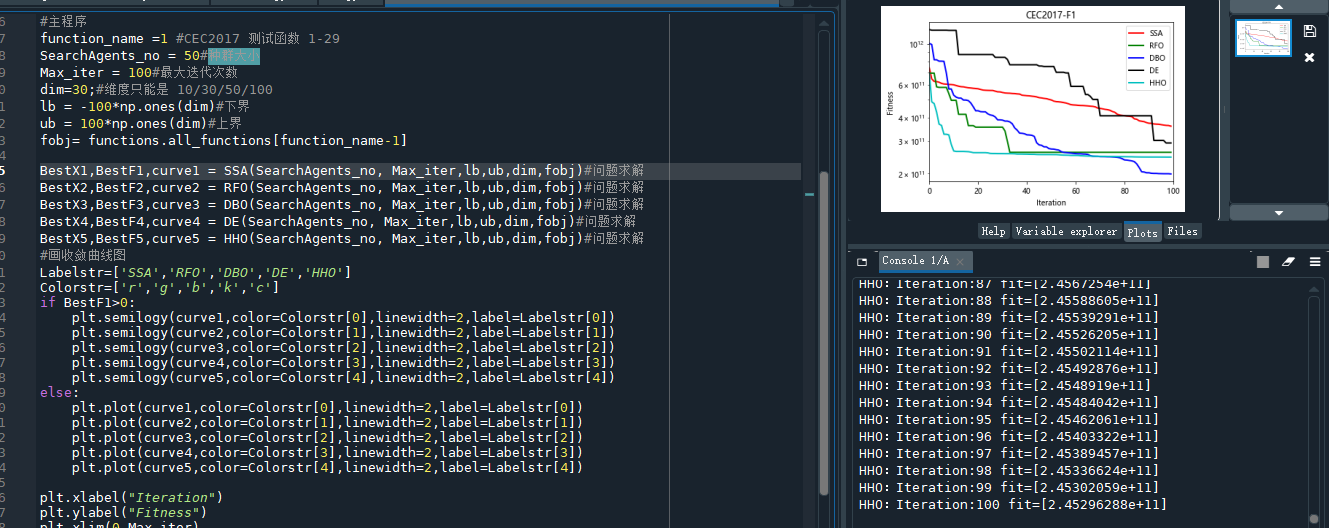Select the CEC2017-F1 plot thumbnail
Screen dimensions: 1329x528
coord(1263,38)
